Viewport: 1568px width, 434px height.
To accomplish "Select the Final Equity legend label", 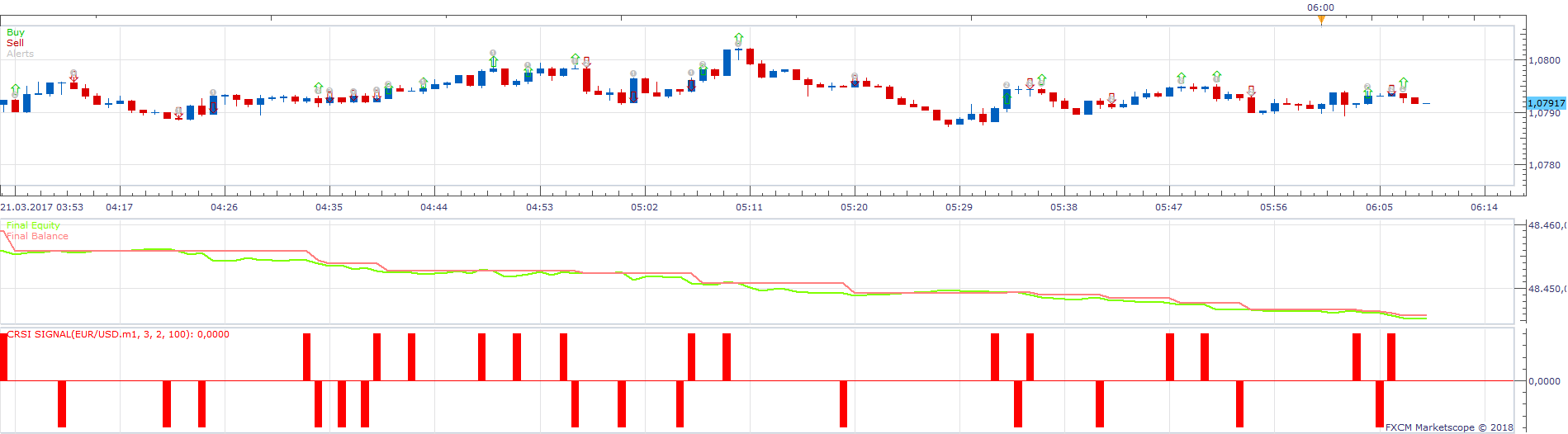I will pyautogui.click(x=33, y=225).
